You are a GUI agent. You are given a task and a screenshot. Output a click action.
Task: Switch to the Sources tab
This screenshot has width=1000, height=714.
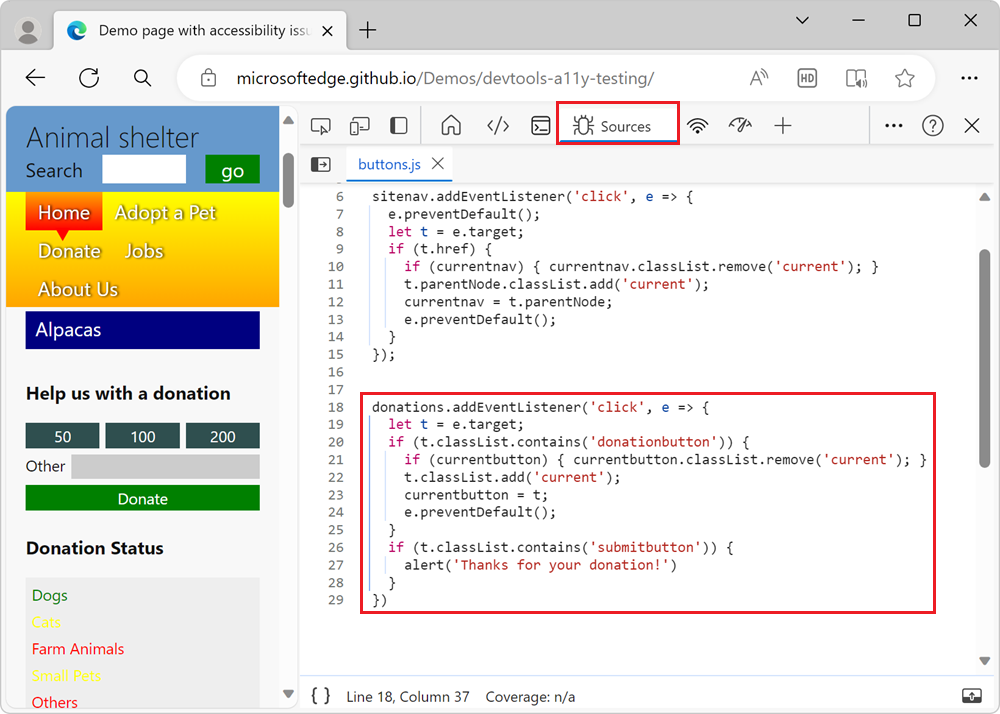pos(618,125)
